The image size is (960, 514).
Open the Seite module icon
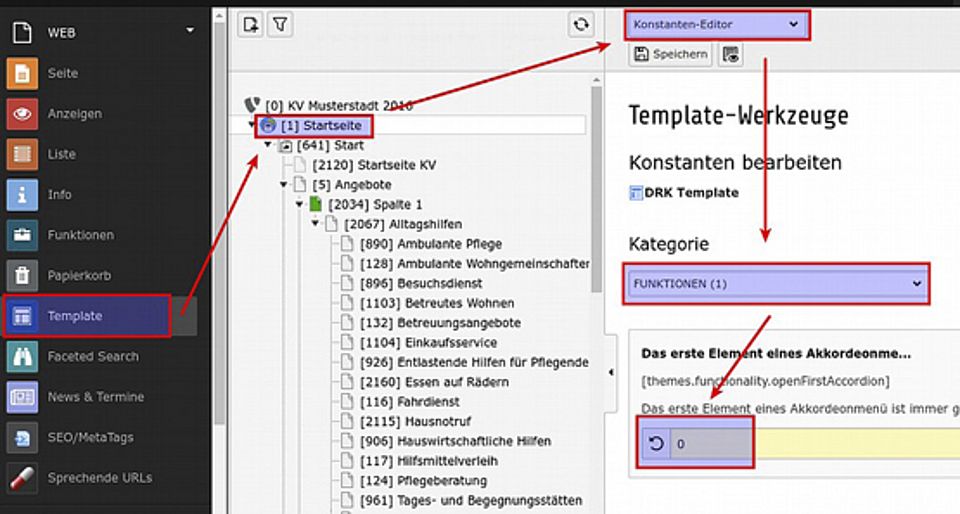click(x=22, y=74)
